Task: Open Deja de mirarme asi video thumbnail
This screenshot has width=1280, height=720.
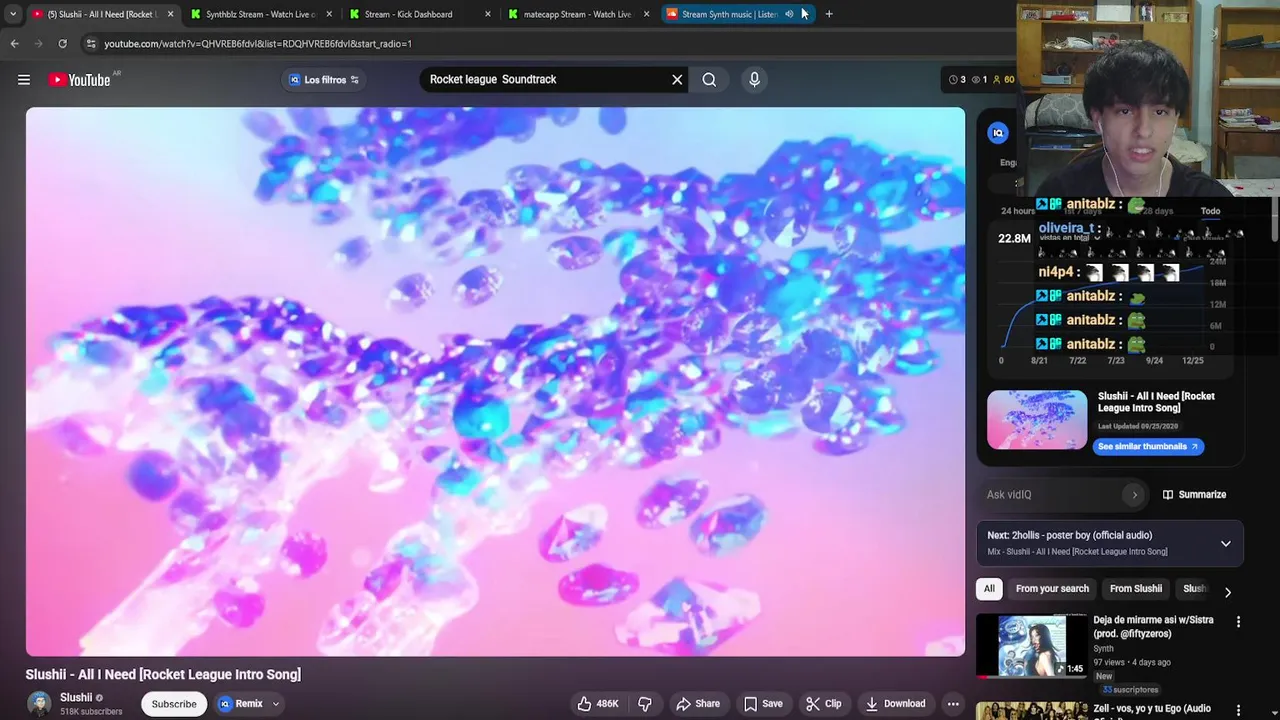Action: [x=1031, y=646]
